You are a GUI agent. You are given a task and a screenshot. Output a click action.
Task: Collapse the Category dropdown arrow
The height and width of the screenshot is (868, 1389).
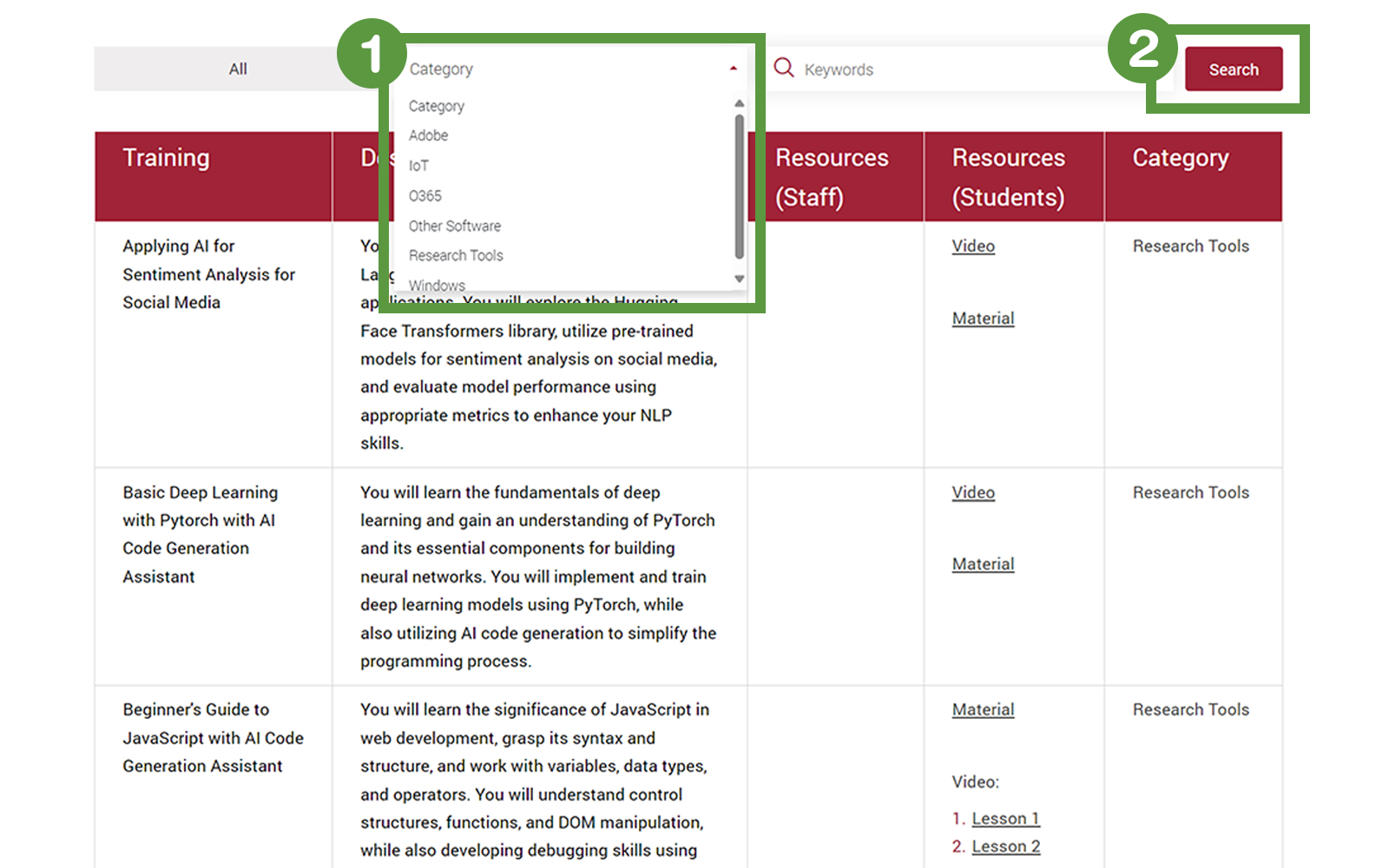734,69
